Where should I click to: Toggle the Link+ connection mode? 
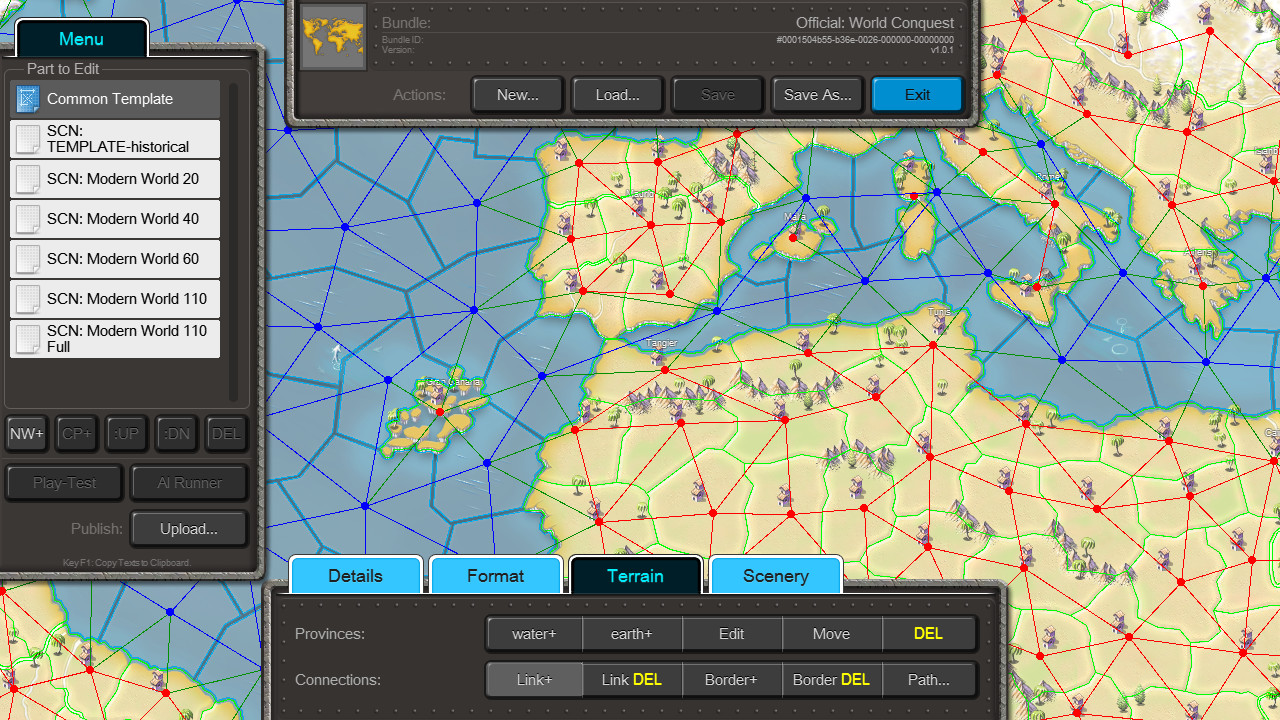click(x=534, y=679)
